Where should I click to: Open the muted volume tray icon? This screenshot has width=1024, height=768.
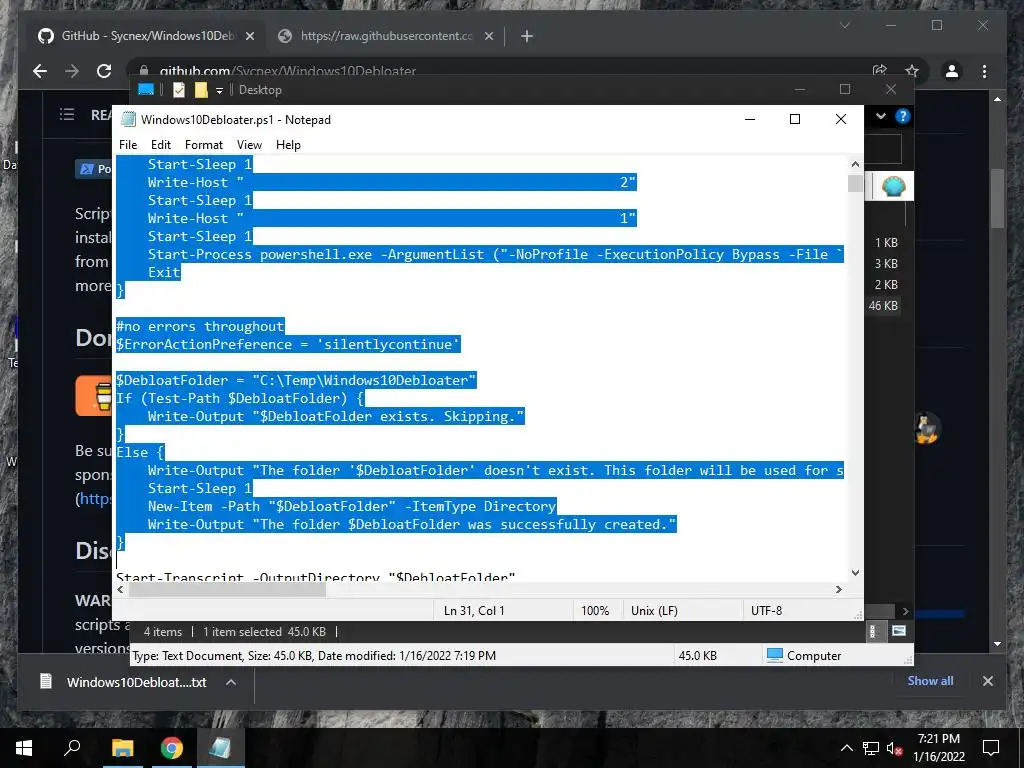click(895, 748)
